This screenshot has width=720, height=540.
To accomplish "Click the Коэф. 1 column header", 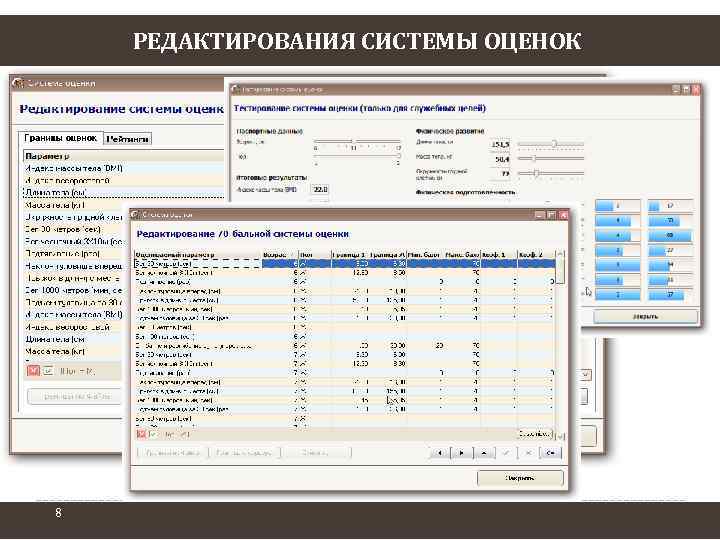I will coord(499,254).
